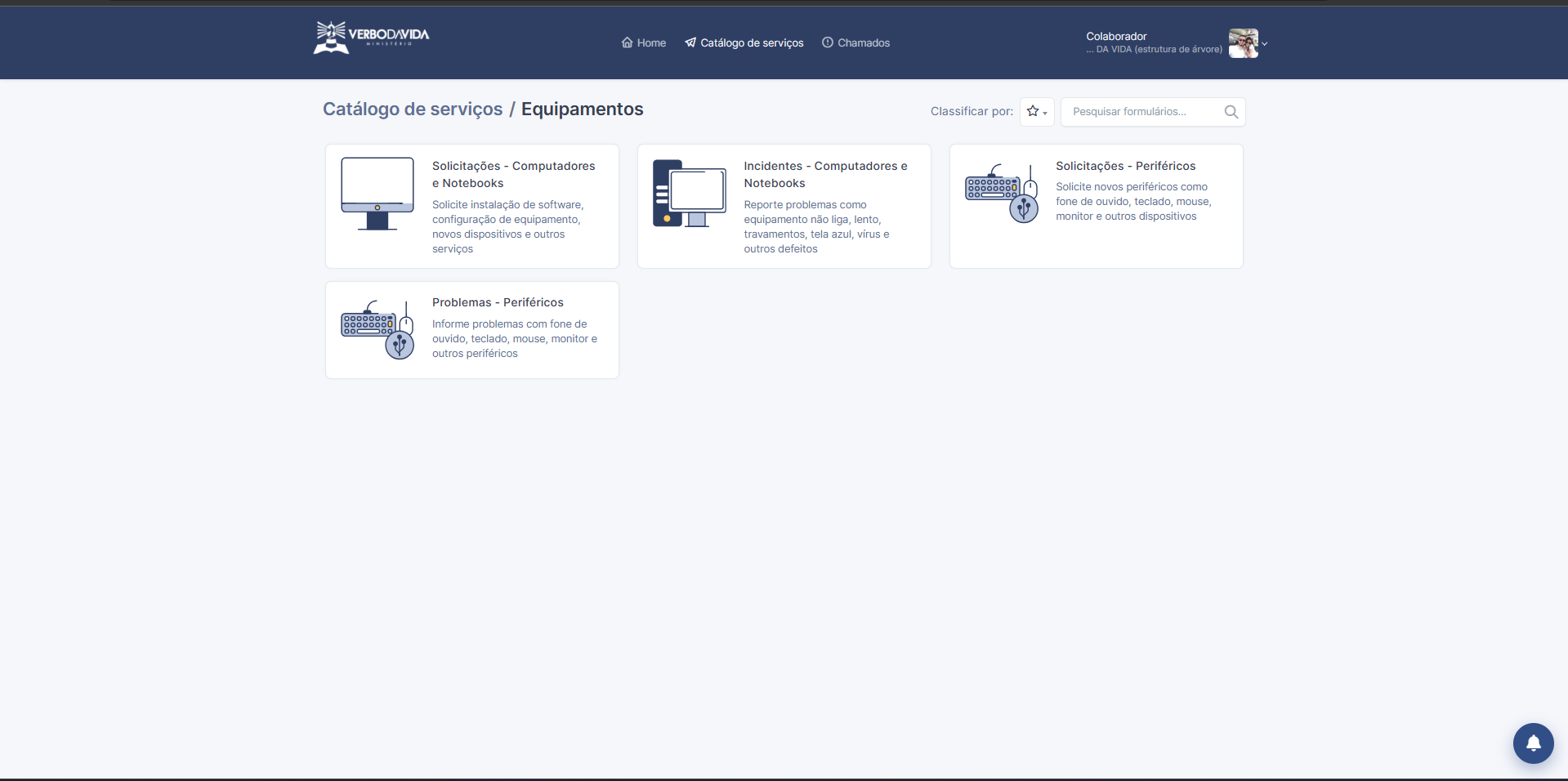Screen dimensions: 1568x781
Task: Click the Equipamentos breadcrumb title
Action: [x=583, y=109]
